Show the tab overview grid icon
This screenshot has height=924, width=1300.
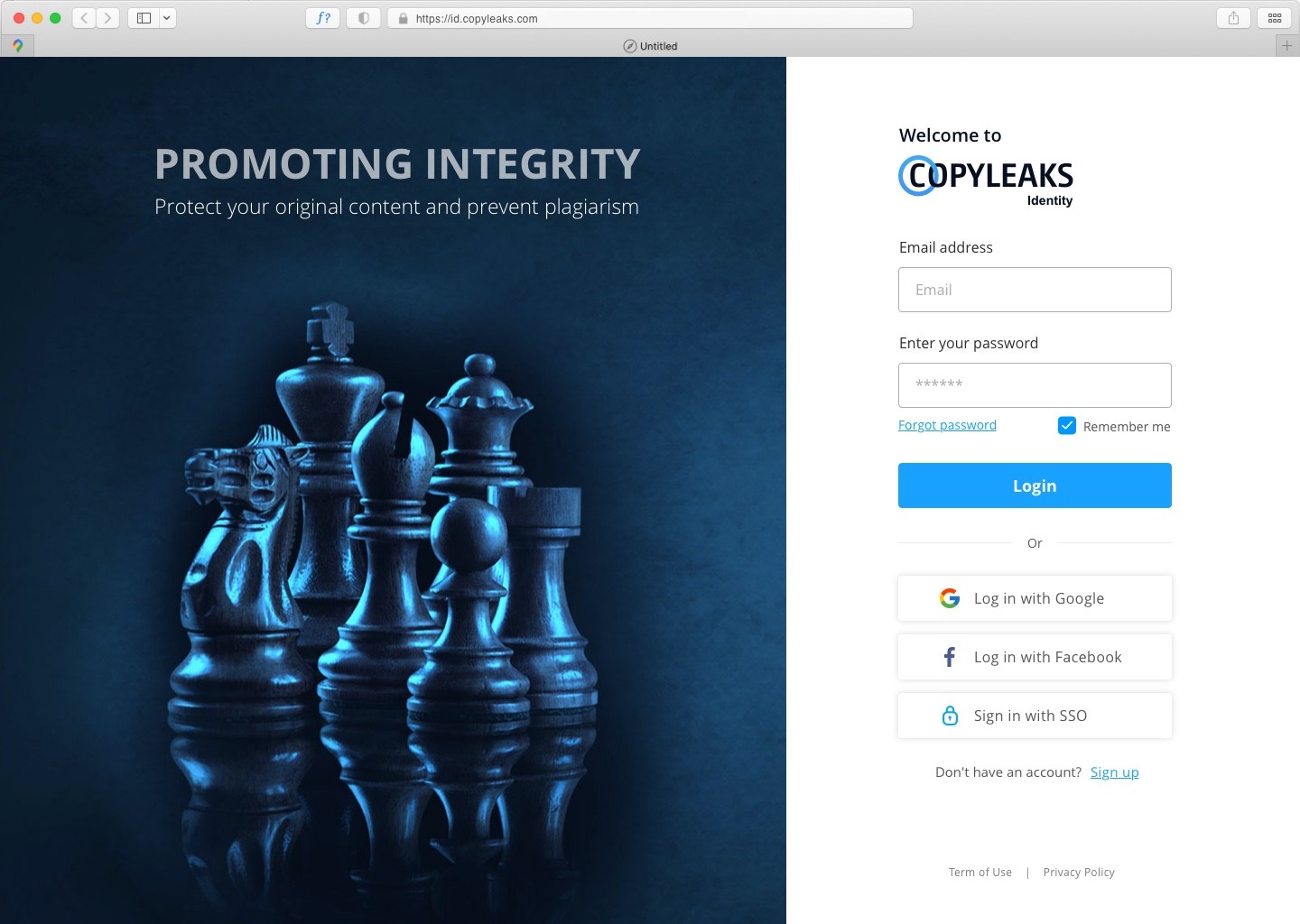pyautogui.click(x=1275, y=18)
